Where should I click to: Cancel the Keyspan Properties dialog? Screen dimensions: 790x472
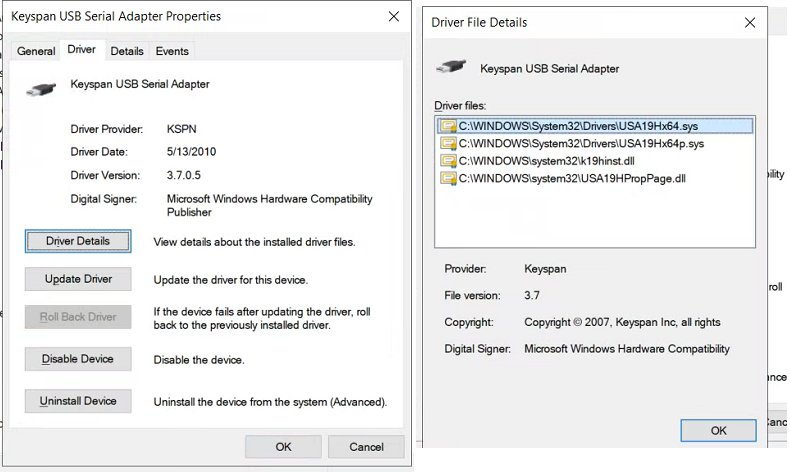(x=366, y=447)
